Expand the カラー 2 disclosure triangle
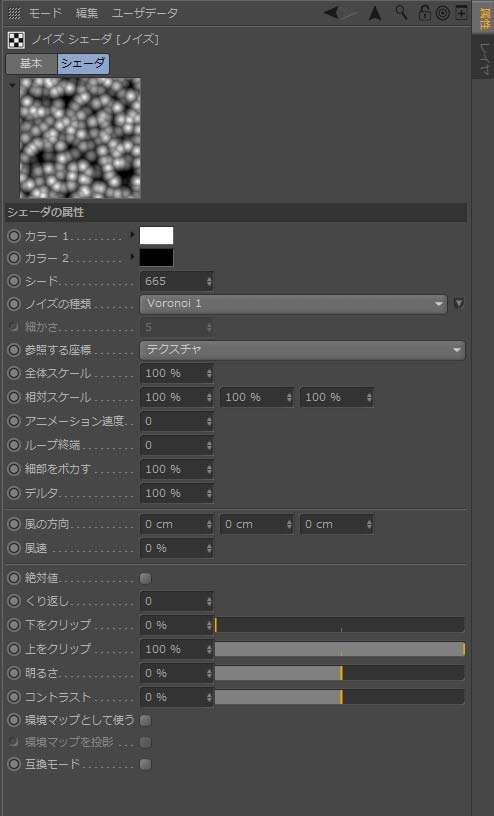The image size is (494, 816). 132,257
